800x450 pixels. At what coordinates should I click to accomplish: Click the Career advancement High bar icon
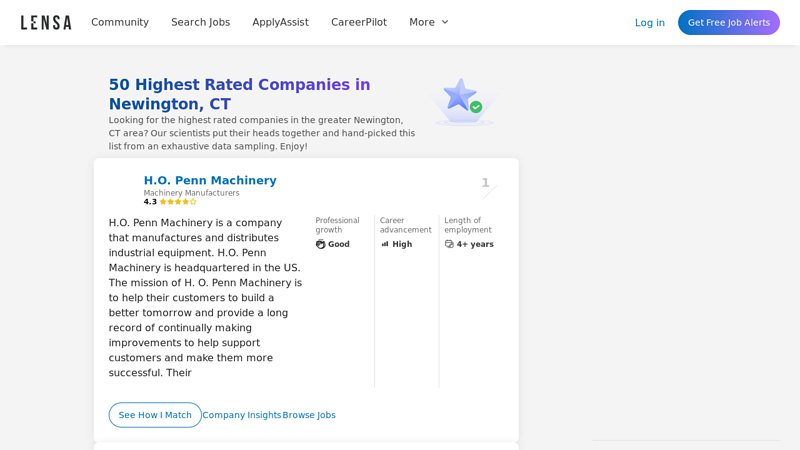tap(385, 244)
